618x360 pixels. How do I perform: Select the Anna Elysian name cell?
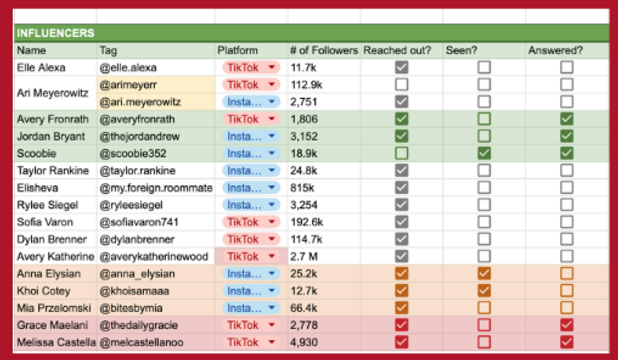[55, 273]
